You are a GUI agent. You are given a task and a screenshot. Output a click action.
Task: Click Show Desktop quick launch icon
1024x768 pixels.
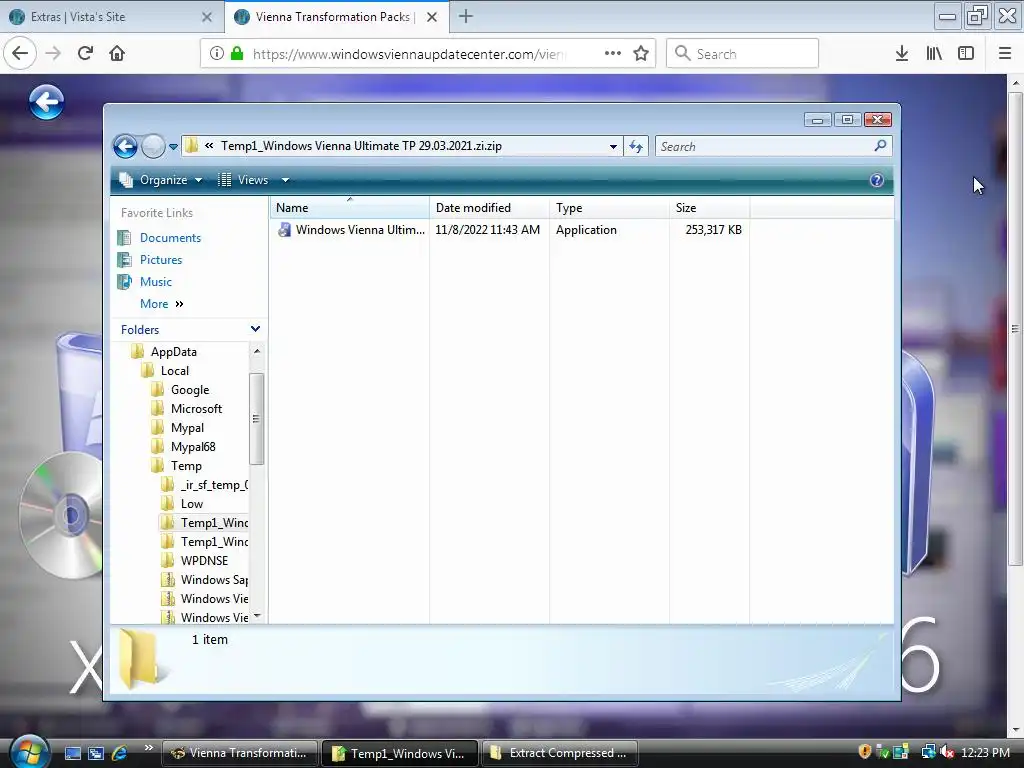[x=72, y=753]
